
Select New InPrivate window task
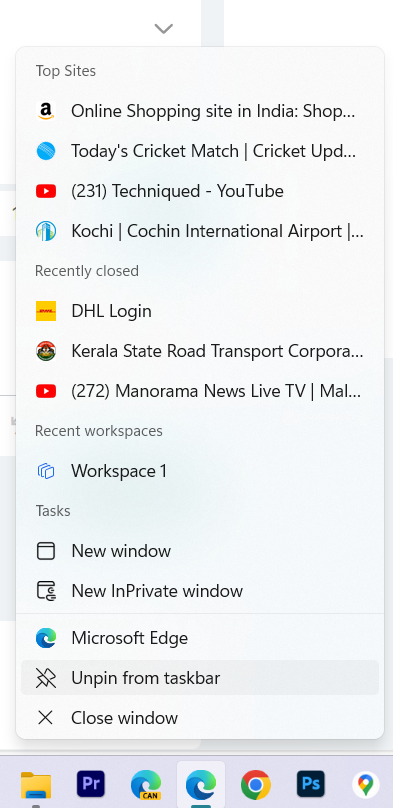coord(200,591)
